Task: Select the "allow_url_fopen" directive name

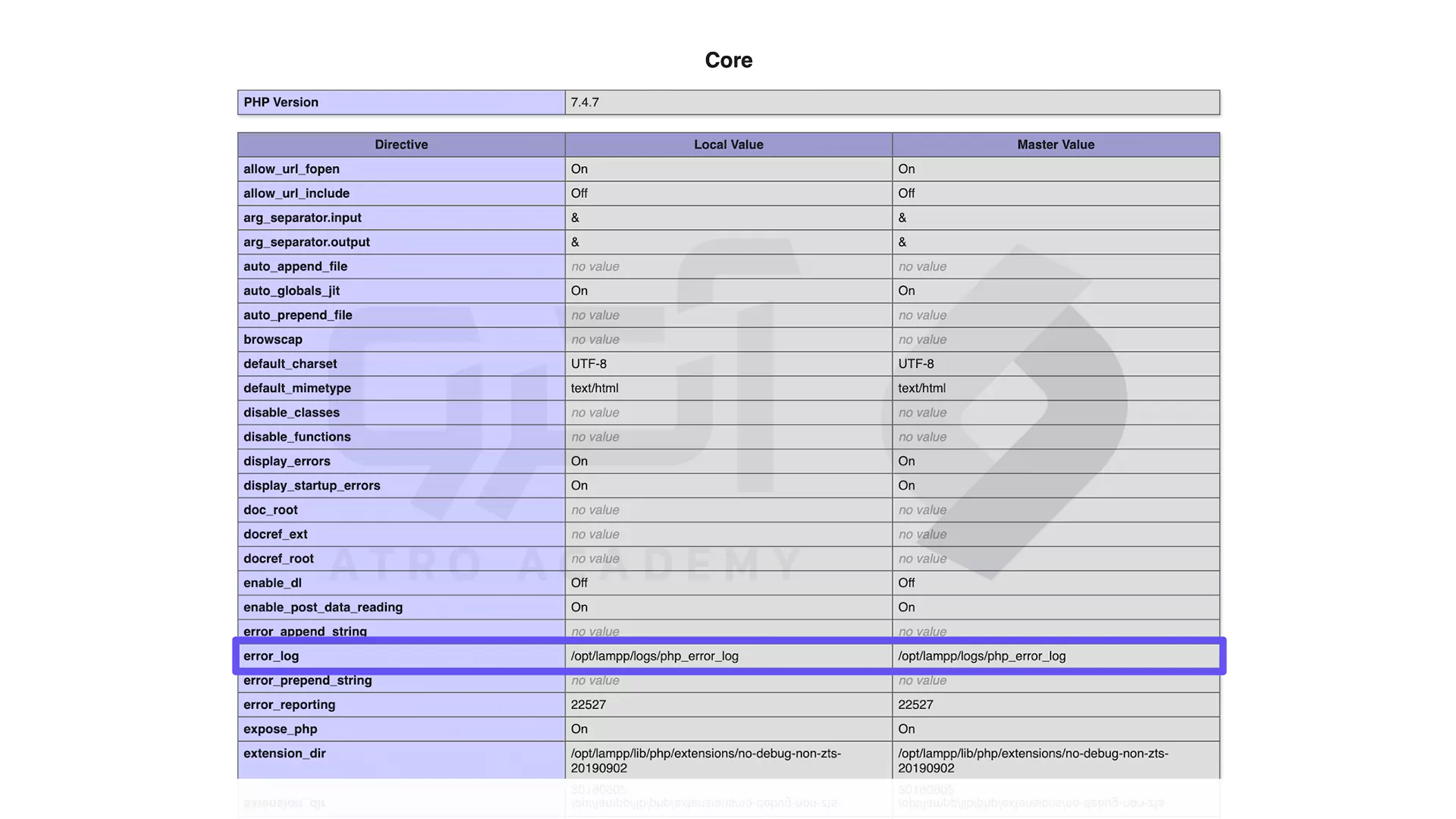Action: click(x=291, y=169)
